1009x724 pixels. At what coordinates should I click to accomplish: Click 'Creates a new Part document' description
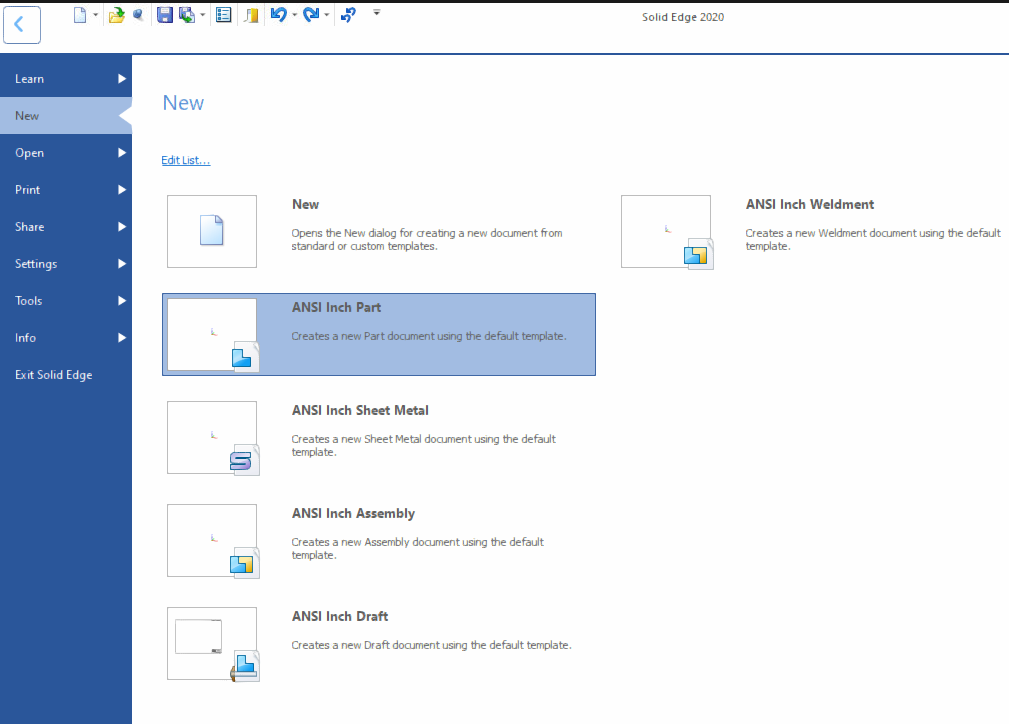[429, 336]
